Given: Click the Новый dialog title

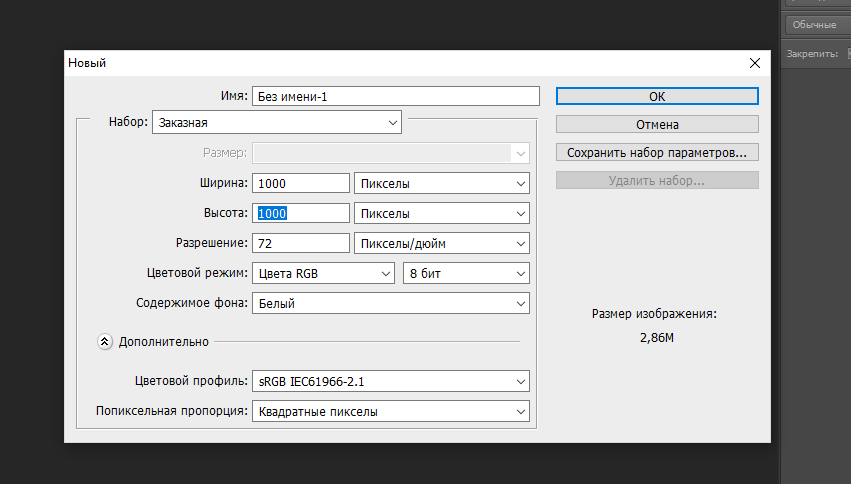Looking at the screenshot, I should [x=87, y=63].
